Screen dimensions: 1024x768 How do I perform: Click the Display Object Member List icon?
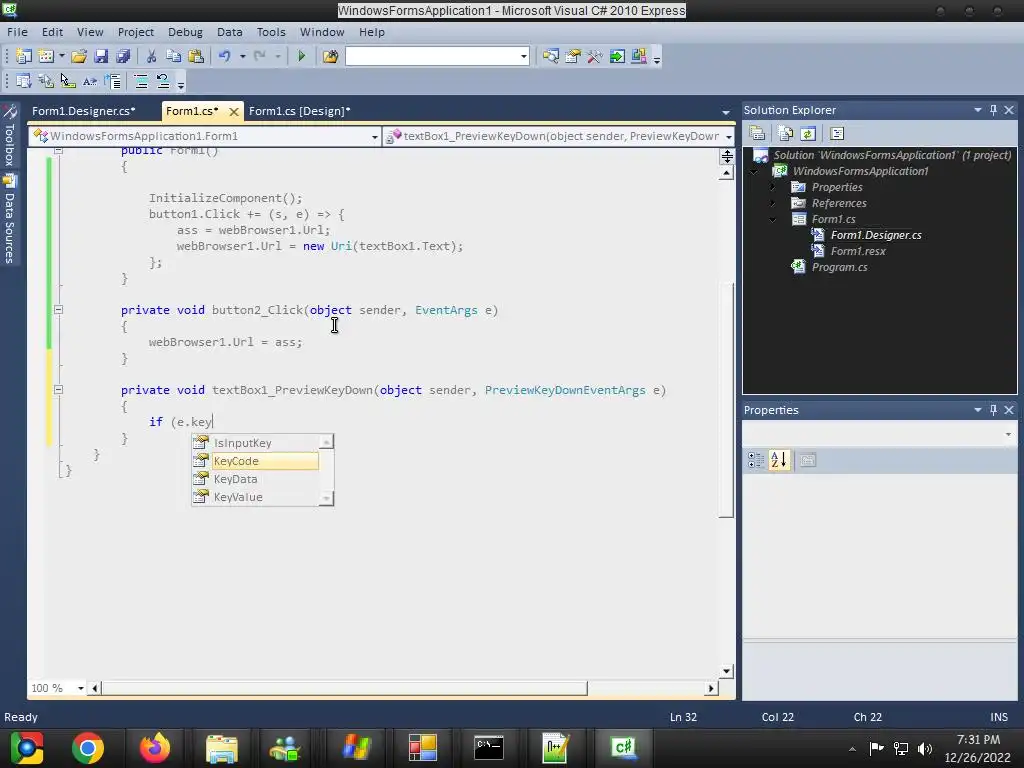pos(24,82)
